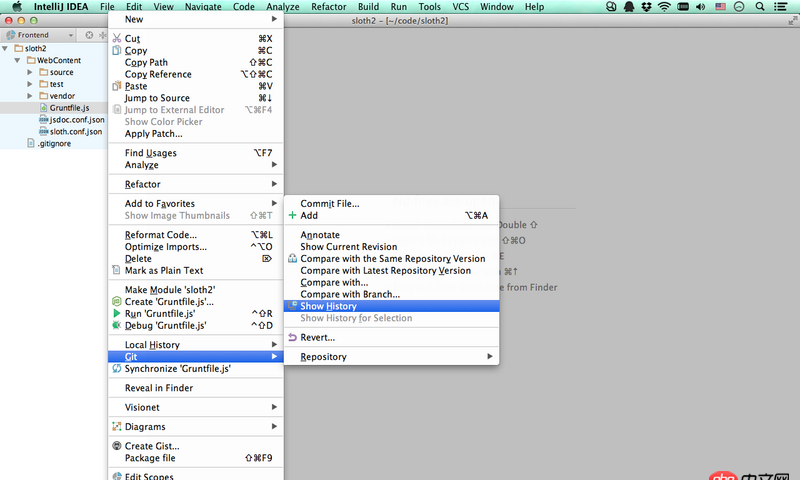The height and width of the screenshot is (480, 800).
Task: Click the Revert arrow icon
Action: [x=292, y=337]
